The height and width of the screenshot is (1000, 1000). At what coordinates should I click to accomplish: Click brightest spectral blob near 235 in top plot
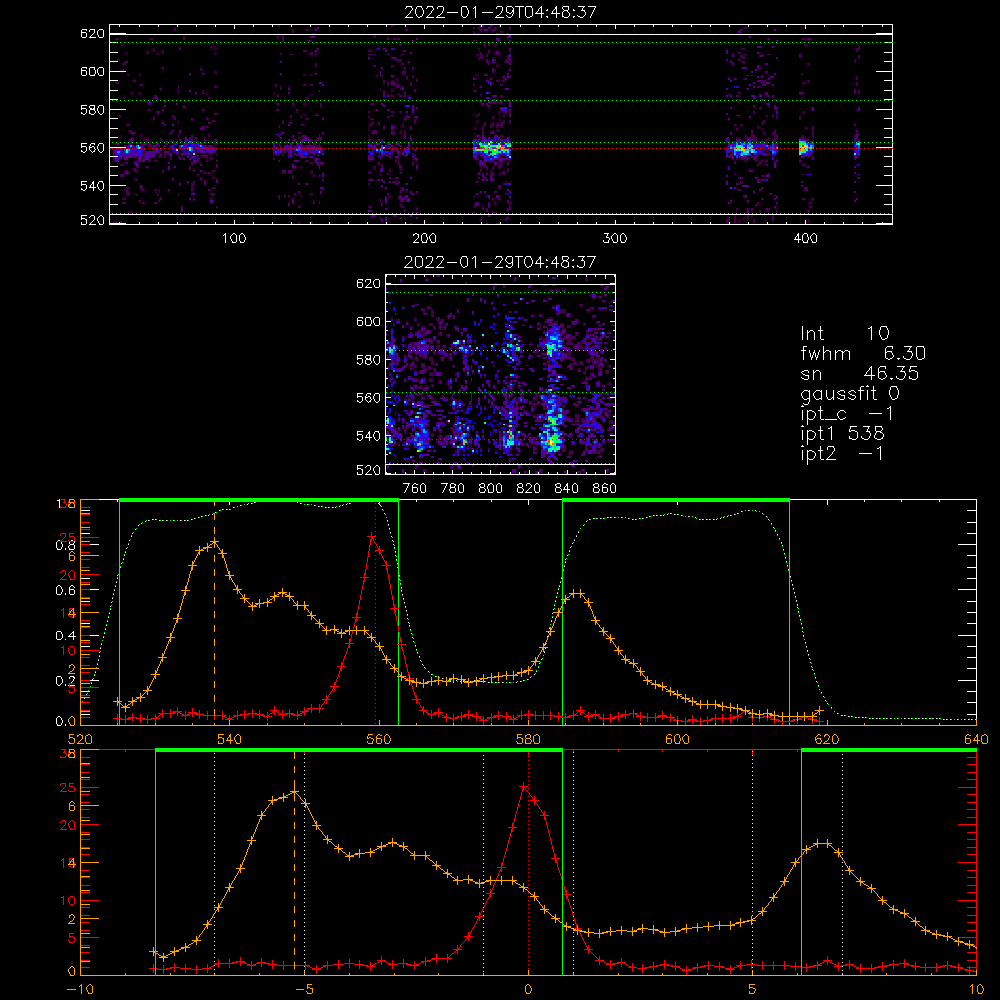point(492,149)
